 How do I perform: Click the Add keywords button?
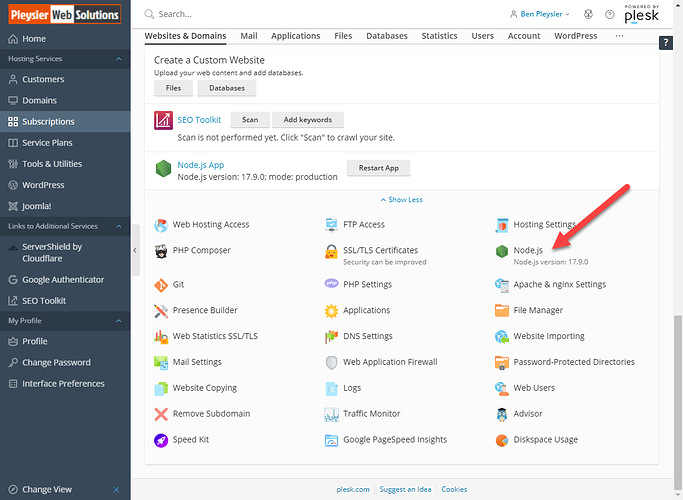[x=308, y=120]
